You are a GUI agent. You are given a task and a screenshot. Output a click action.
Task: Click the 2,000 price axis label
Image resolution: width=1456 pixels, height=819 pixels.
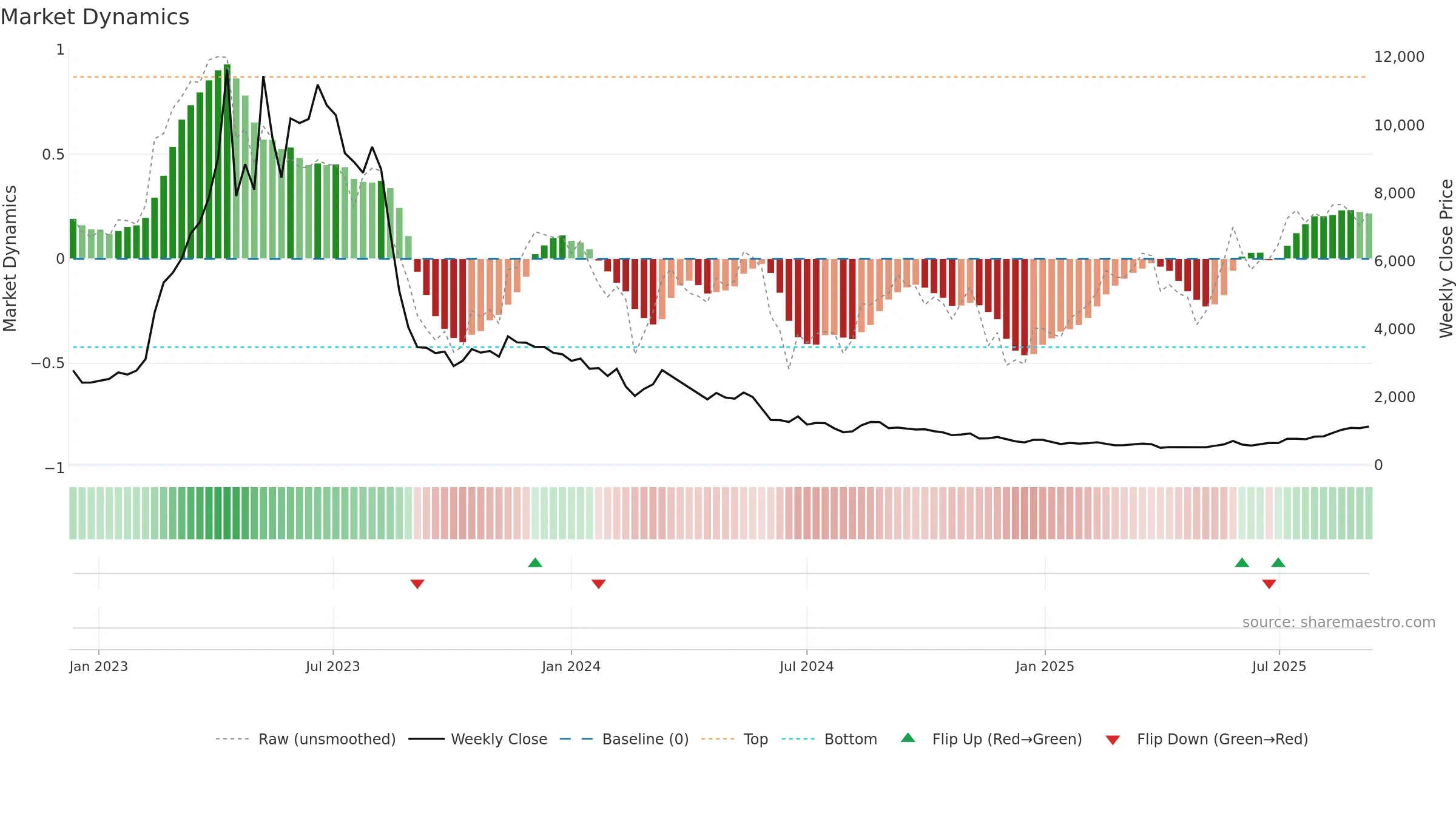click(x=1395, y=397)
